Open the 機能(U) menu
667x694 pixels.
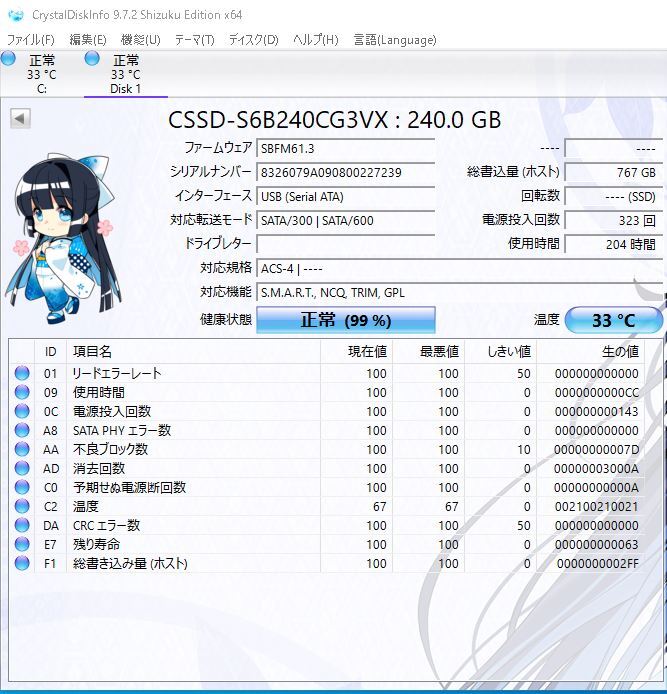pyautogui.click(x=141, y=40)
